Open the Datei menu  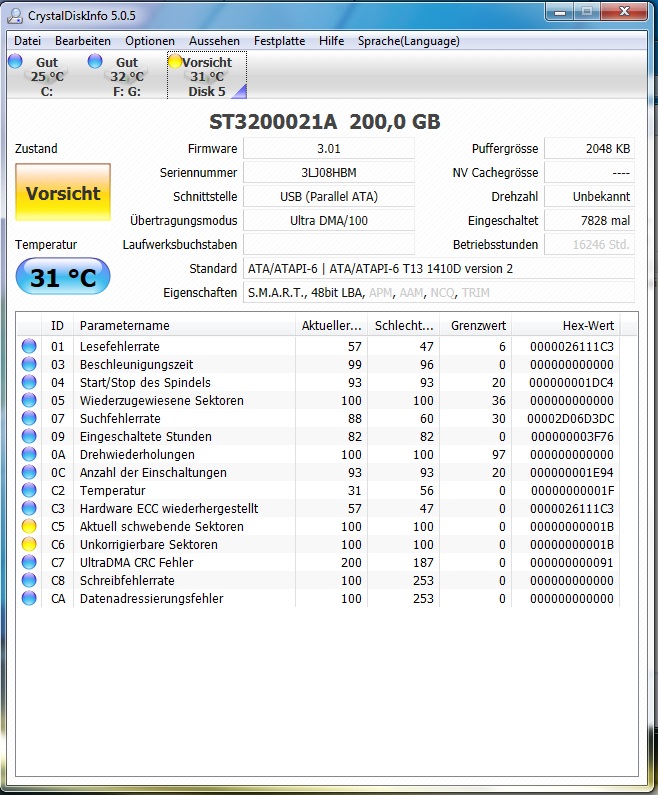[x=27, y=41]
